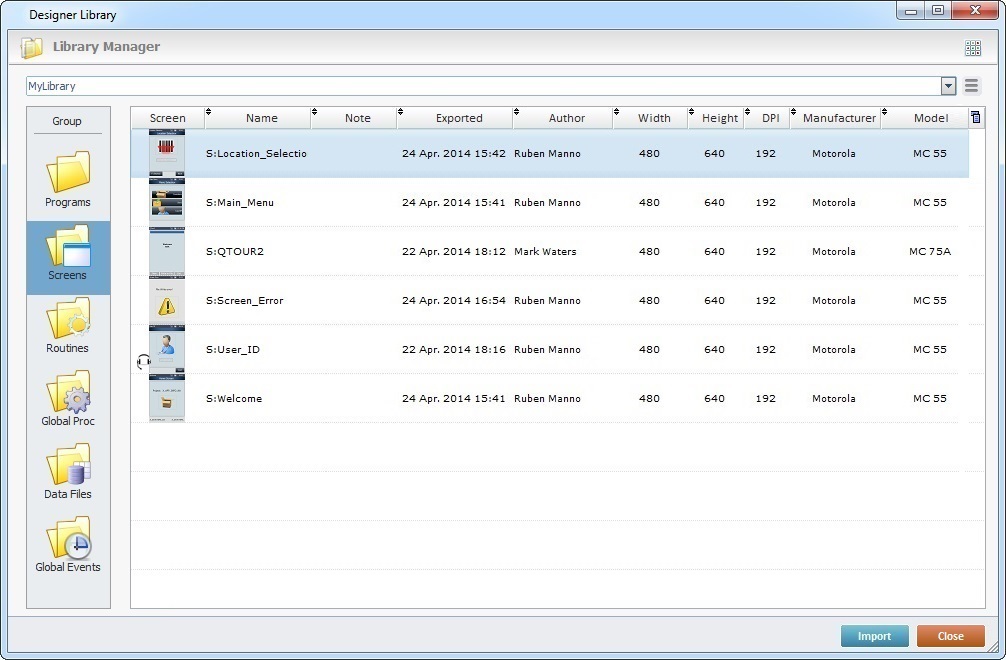The height and width of the screenshot is (660, 1006).
Task: Sort by the Author column header
Action: pos(566,118)
